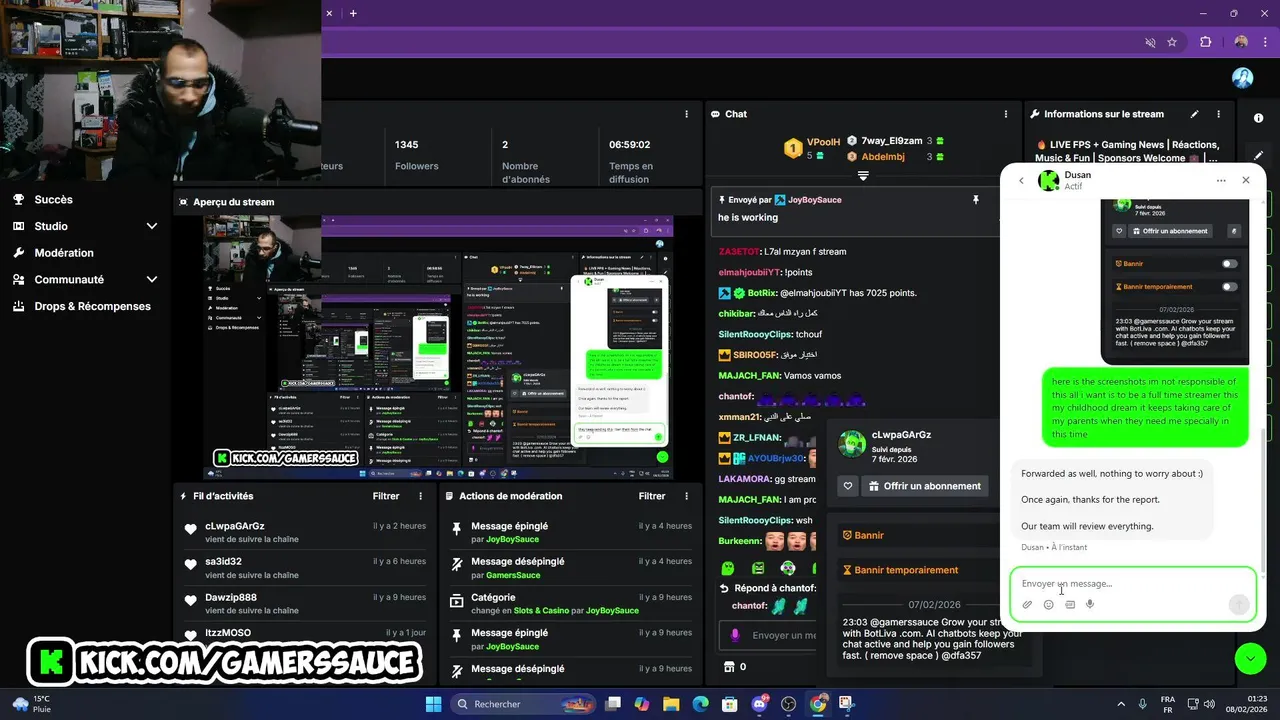Viewport: 1280px width, 720px height.
Task: Open GamersSauce link in moderation actions
Action: pos(513,575)
